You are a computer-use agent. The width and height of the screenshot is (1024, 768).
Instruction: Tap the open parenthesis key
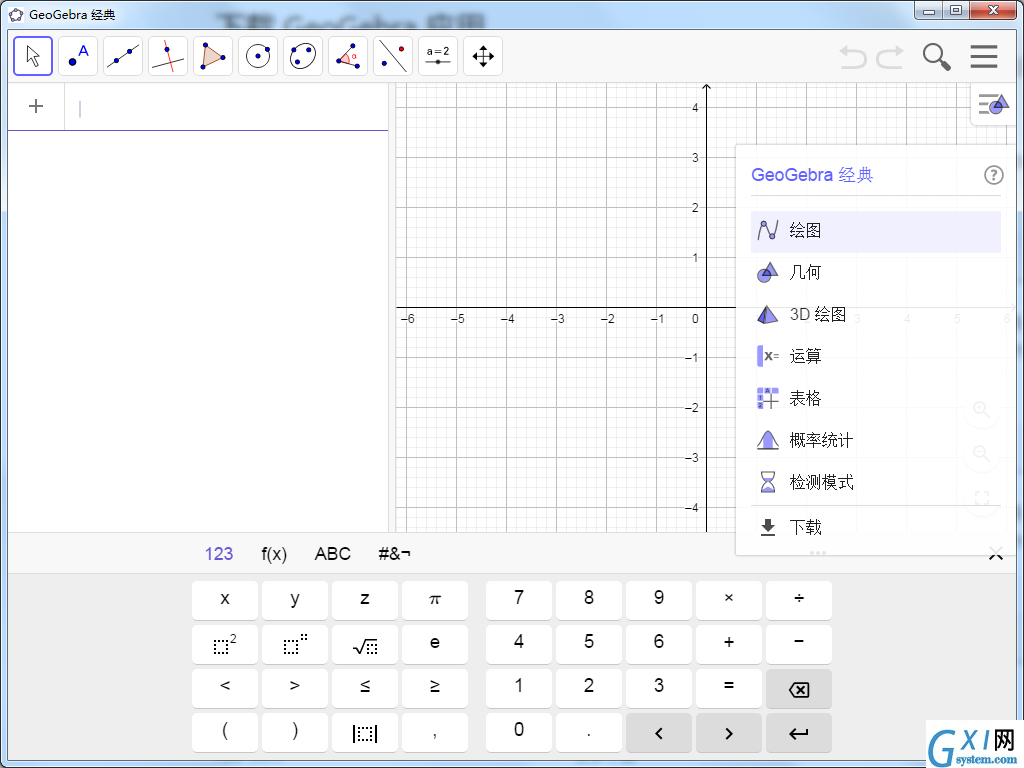(225, 732)
